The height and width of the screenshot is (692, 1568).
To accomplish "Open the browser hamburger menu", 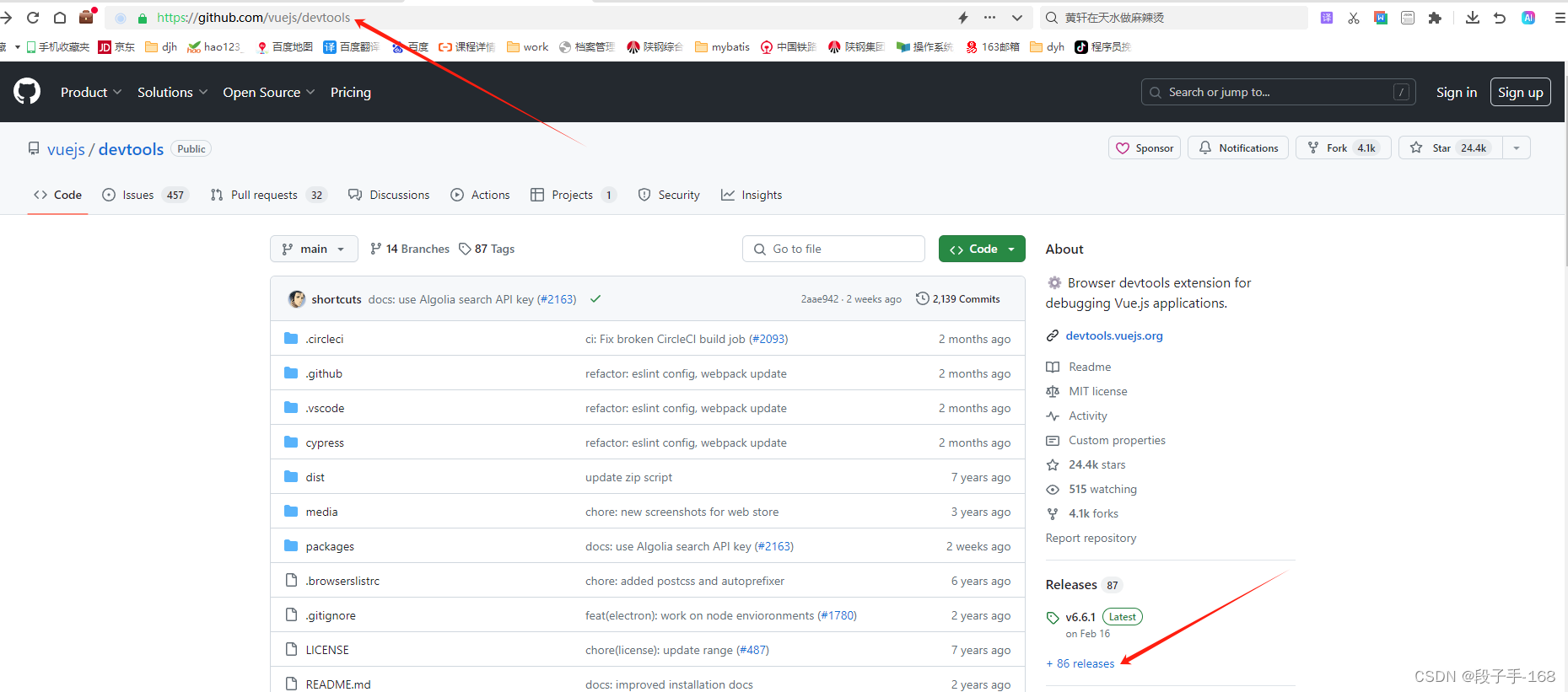I will [1560, 18].
